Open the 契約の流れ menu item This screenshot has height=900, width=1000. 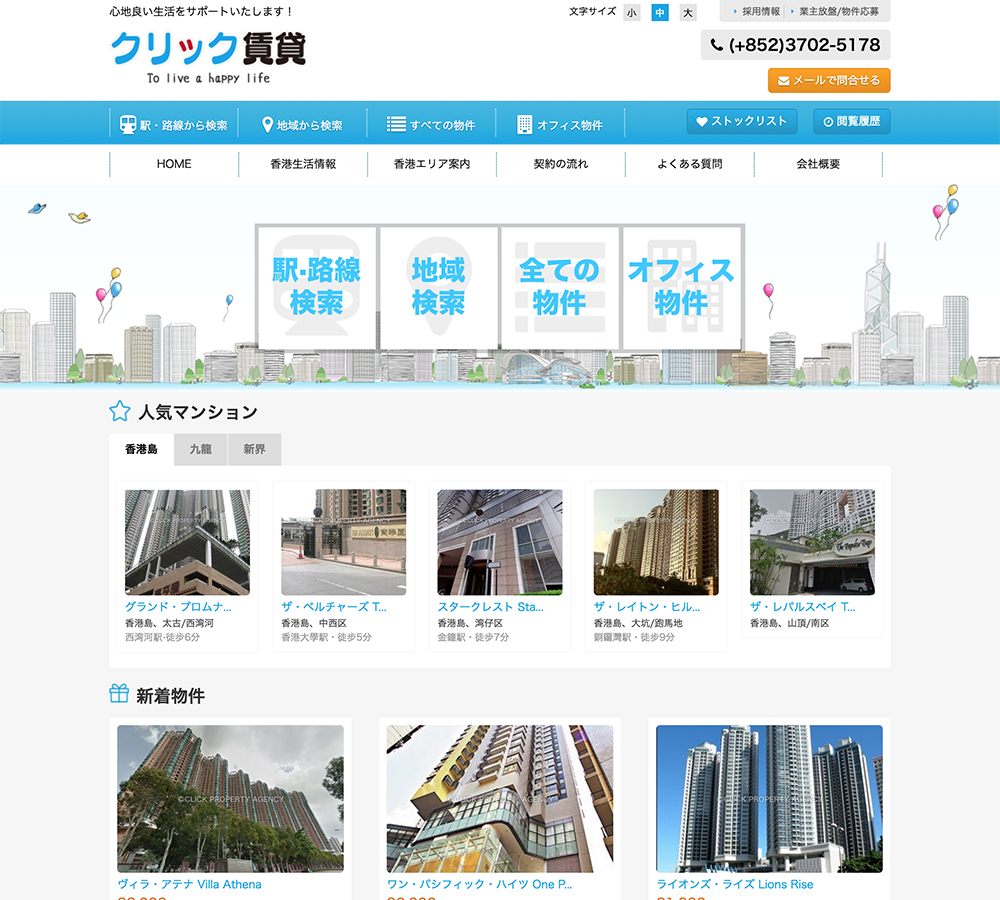(561, 164)
